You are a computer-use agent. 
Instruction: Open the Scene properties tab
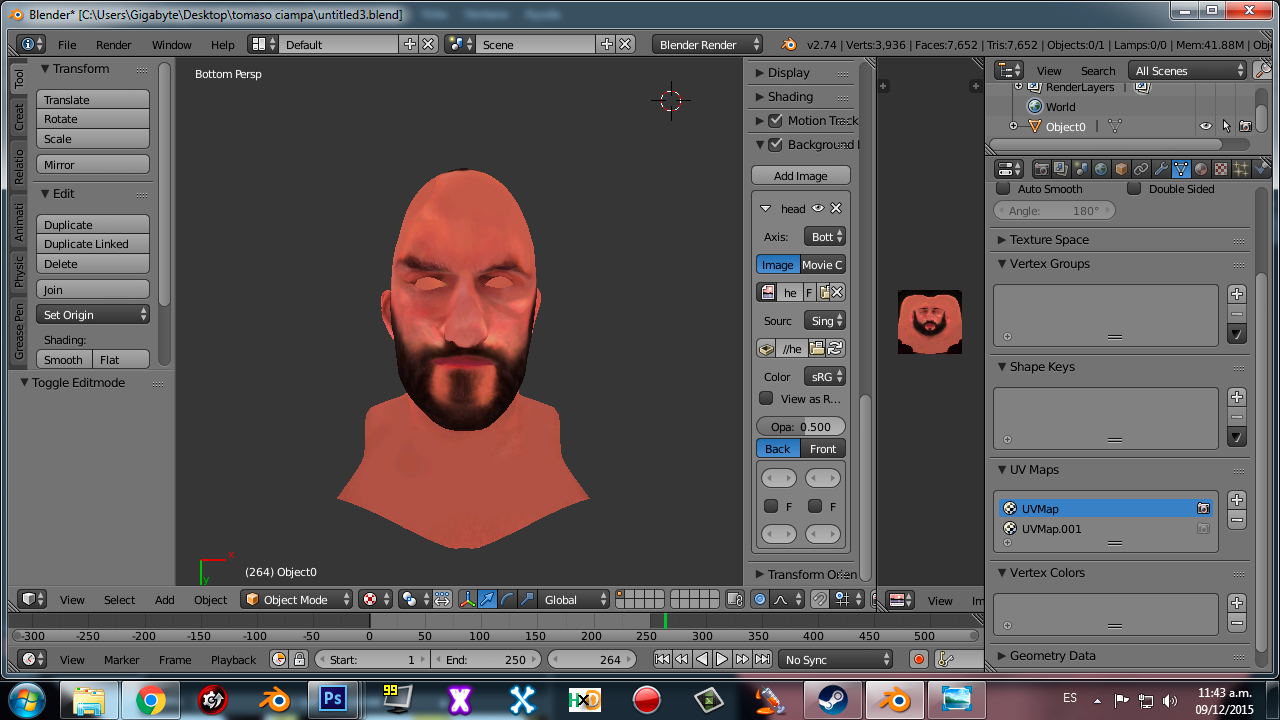1081,169
